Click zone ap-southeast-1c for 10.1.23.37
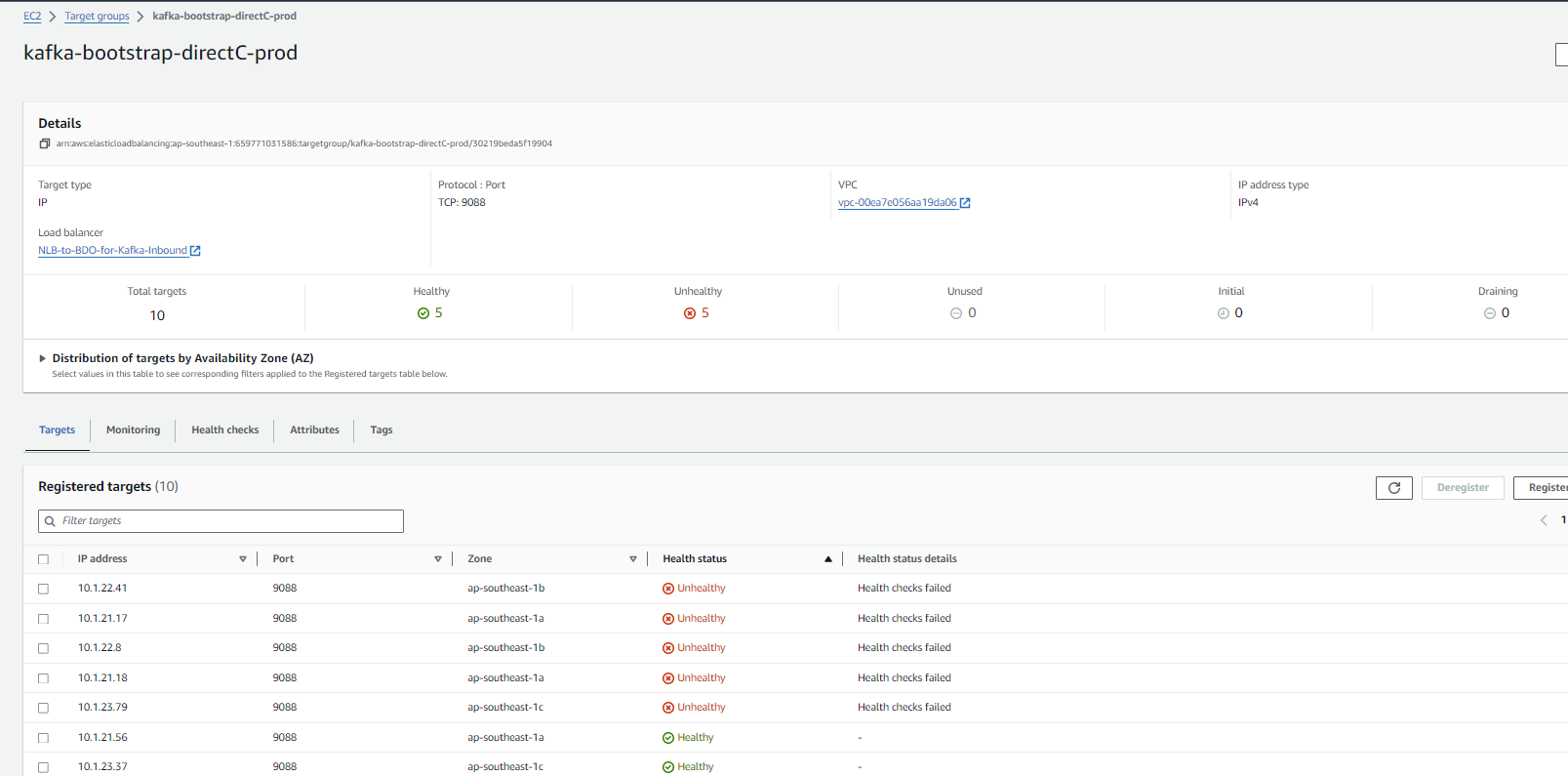The height and width of the screenshot is (776, 1568). click(x=505, y=767)
